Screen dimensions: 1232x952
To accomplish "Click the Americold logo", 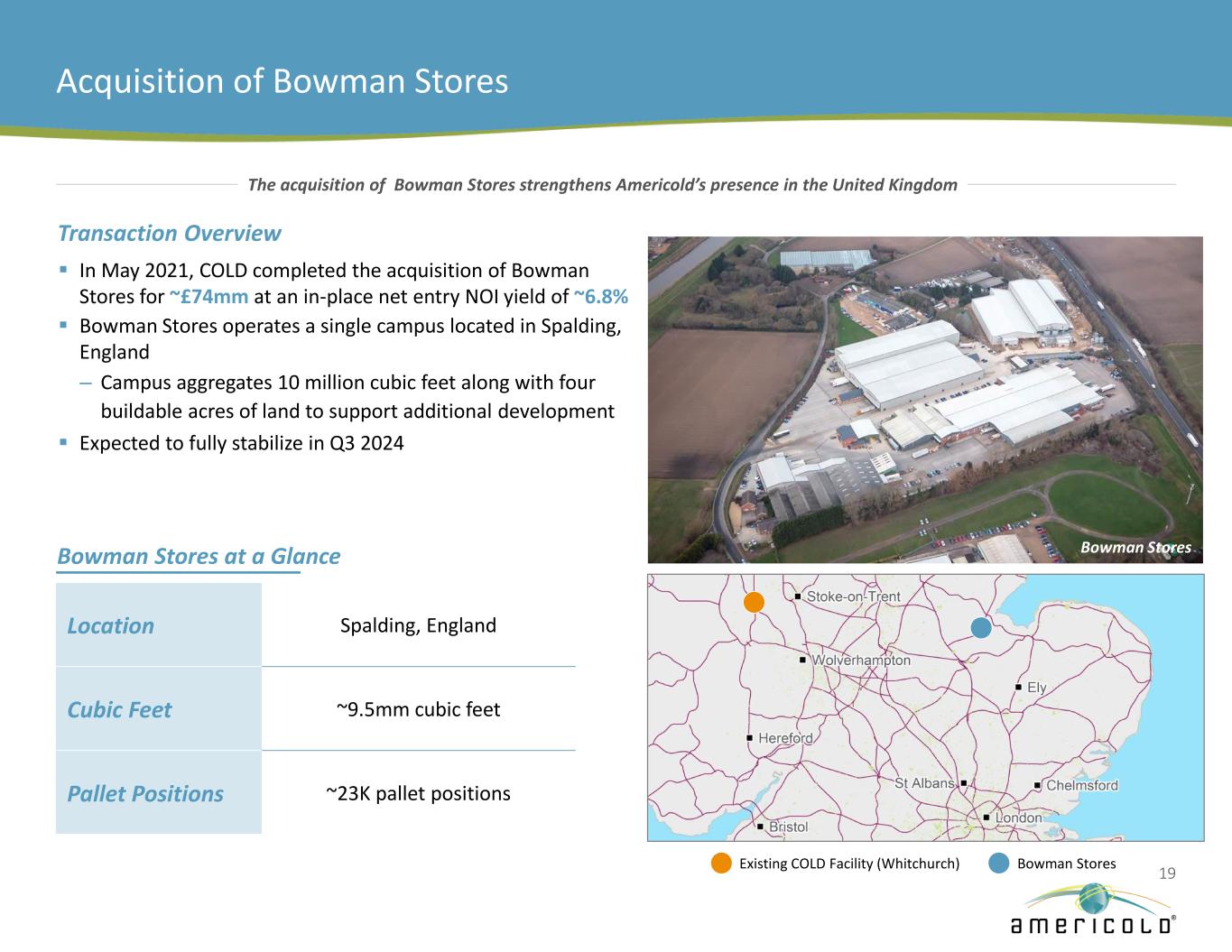I will coord(1092,910).
